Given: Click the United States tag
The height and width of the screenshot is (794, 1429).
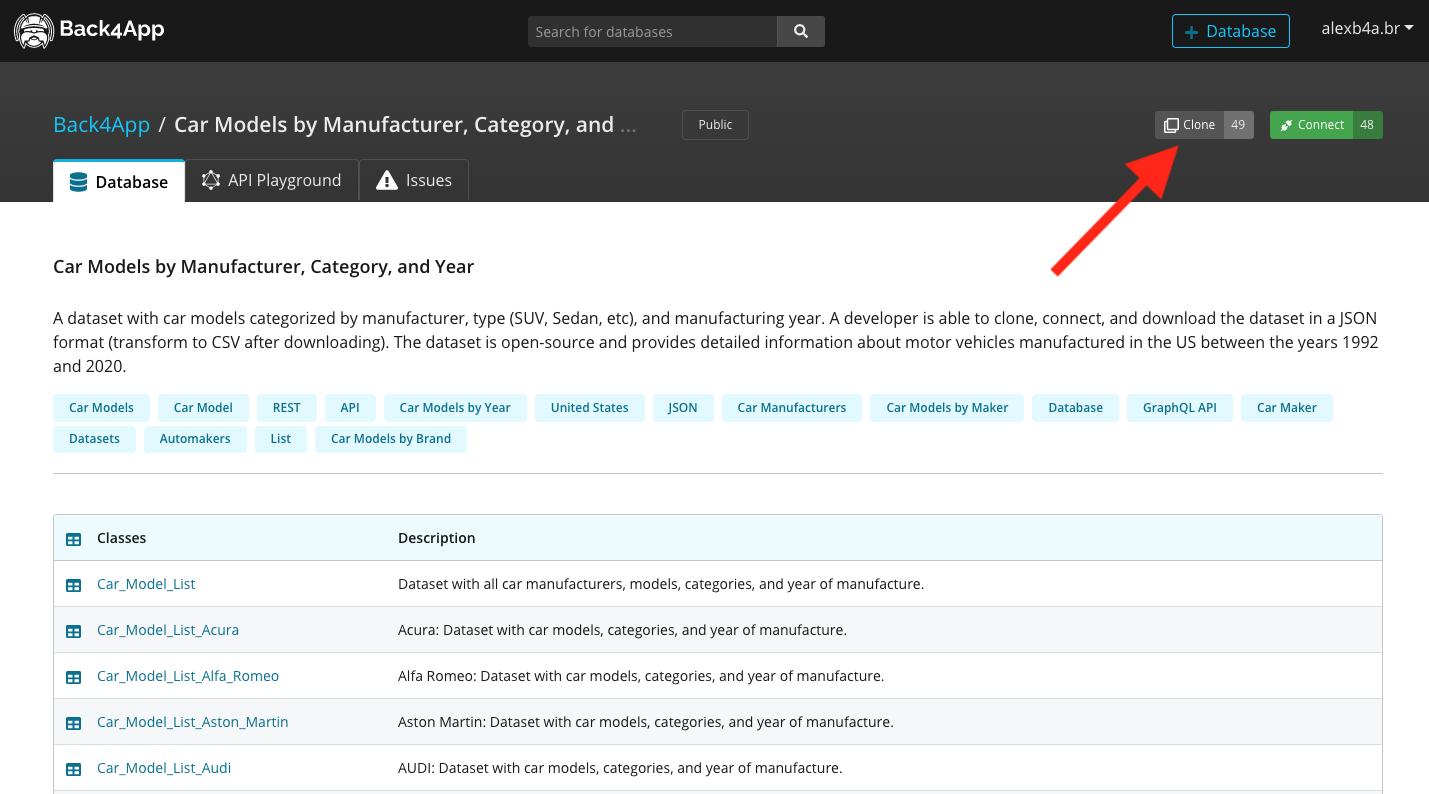Looking at the screenshot, I should (x=589, y=408).
